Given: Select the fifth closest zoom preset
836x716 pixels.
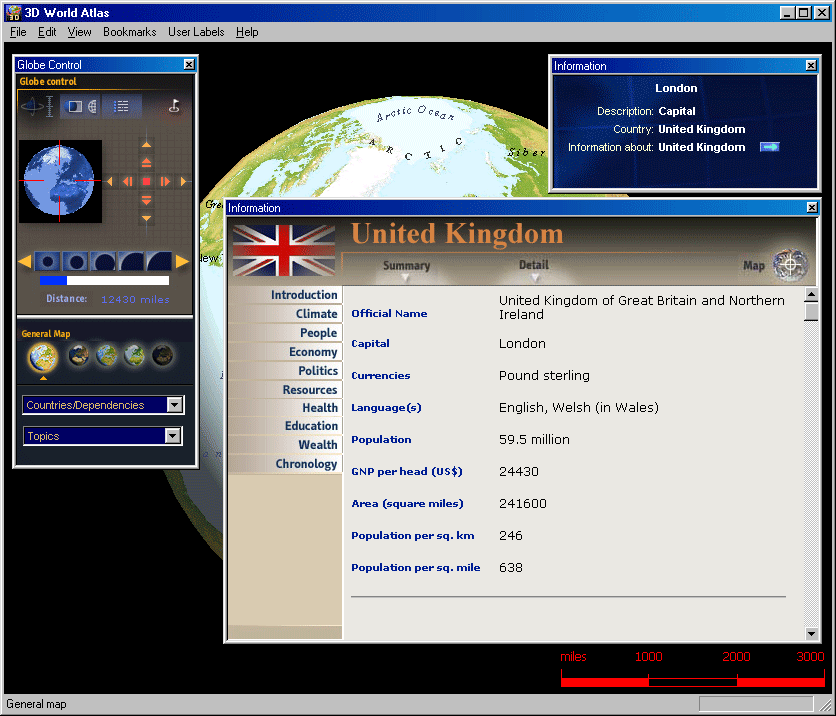Looking at the screenshot, I should pos(159,262).
